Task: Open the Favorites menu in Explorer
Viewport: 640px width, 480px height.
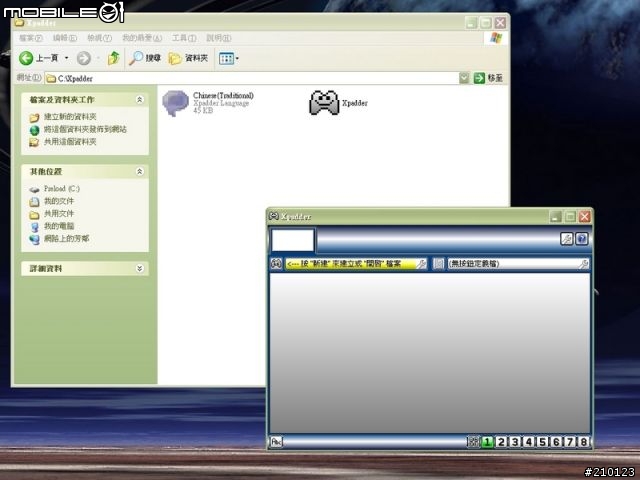Action: (x=142, y=38)
